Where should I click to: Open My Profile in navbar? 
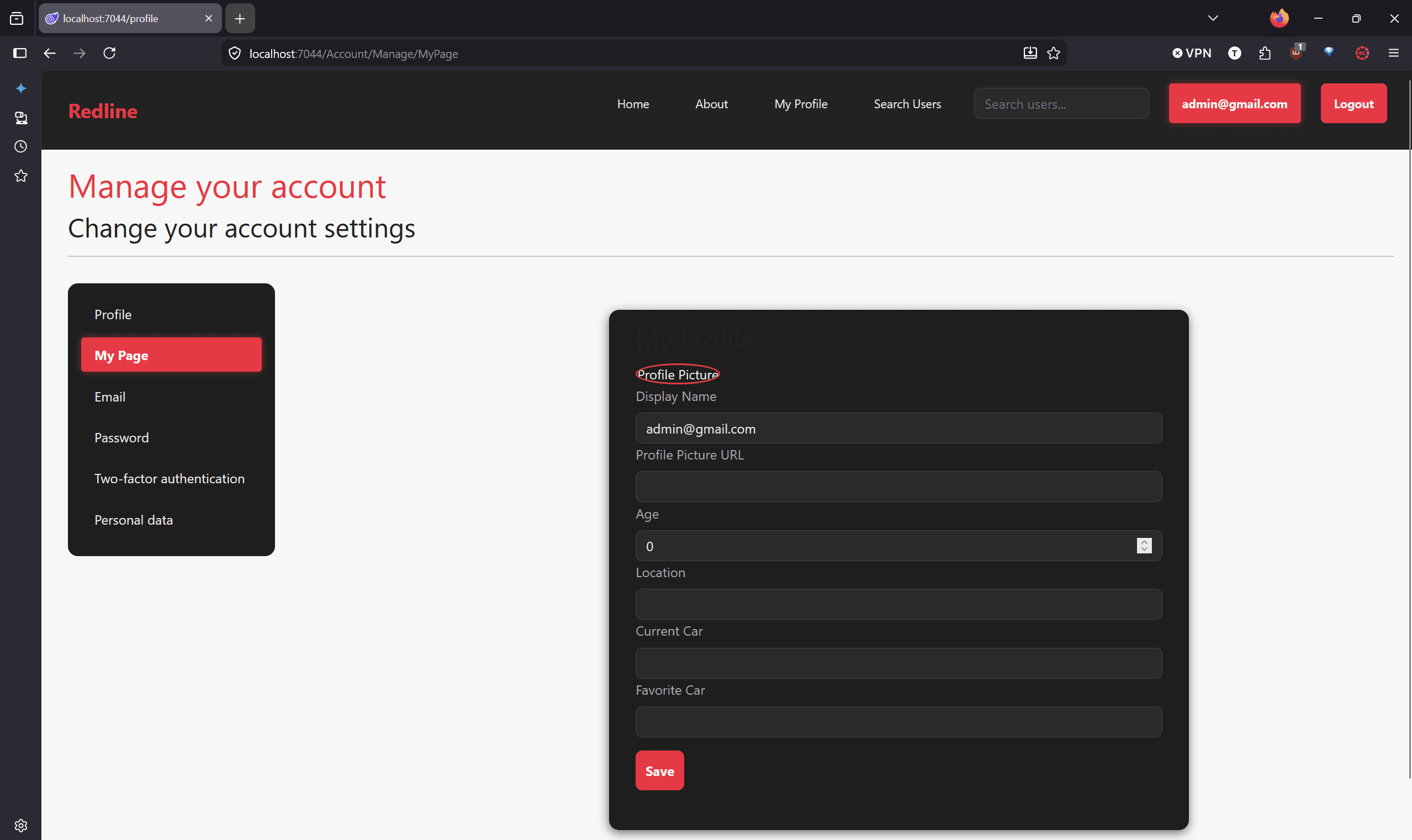(x=801, y=104)
